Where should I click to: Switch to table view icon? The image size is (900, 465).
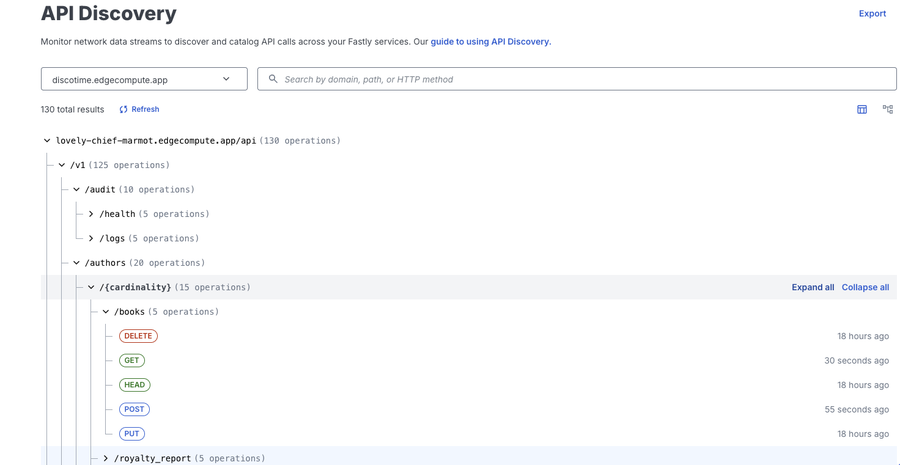click(862, 110)
